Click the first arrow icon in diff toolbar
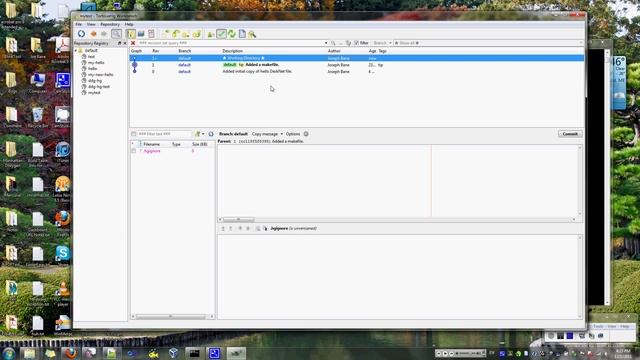This screenshot has width=640, height=360. (x=223, y=229)
